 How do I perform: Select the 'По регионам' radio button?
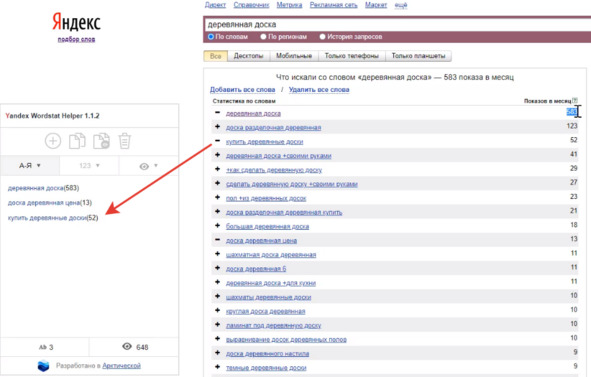[263, 37]
